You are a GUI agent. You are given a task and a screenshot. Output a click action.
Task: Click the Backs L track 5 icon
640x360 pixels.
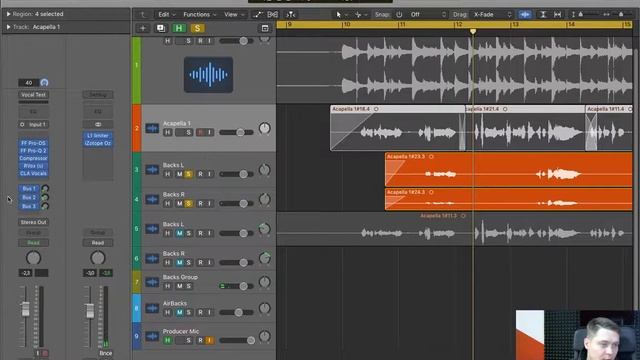(152, 229)
